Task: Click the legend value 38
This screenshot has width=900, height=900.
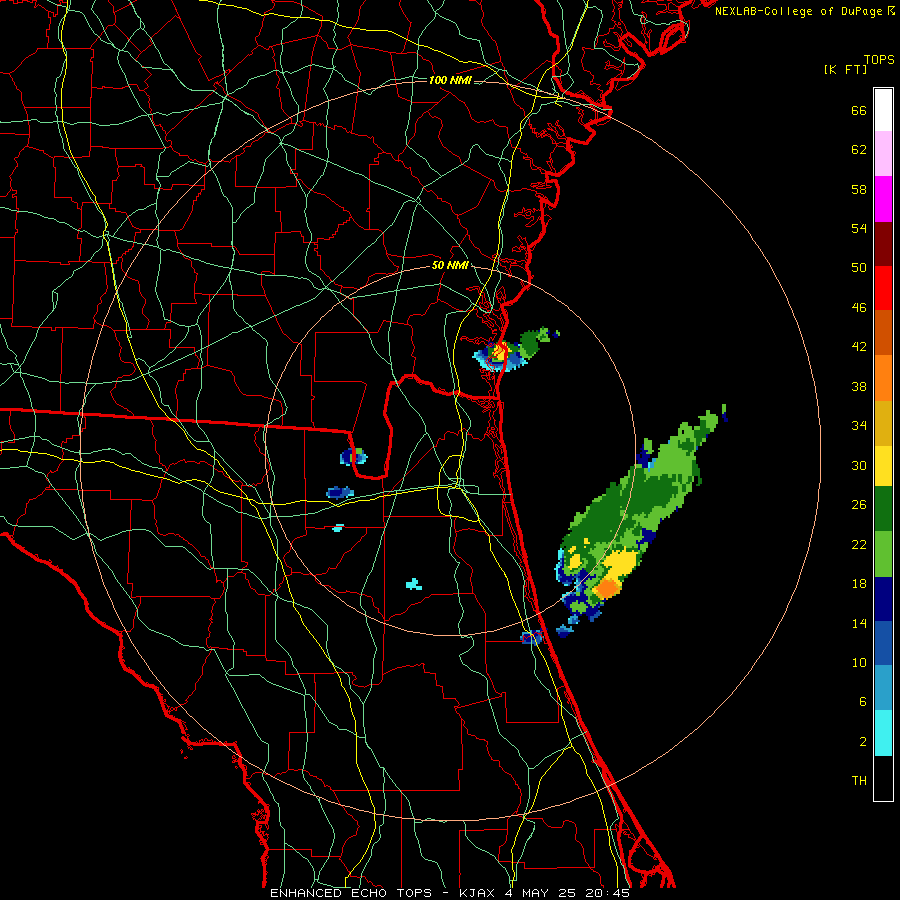Action: [x=859, y=386]
